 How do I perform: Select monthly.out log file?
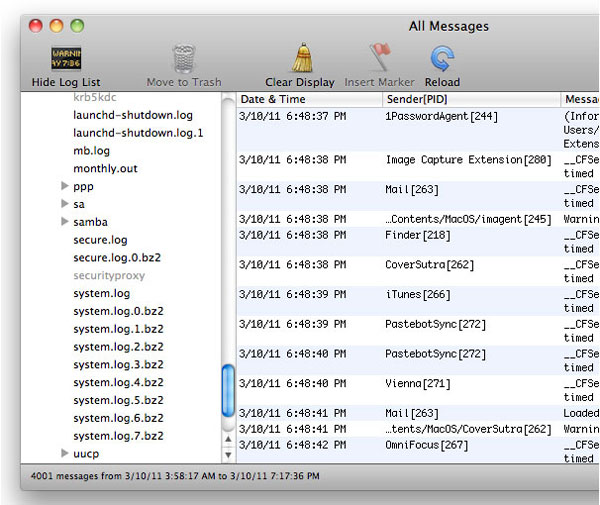105,168
